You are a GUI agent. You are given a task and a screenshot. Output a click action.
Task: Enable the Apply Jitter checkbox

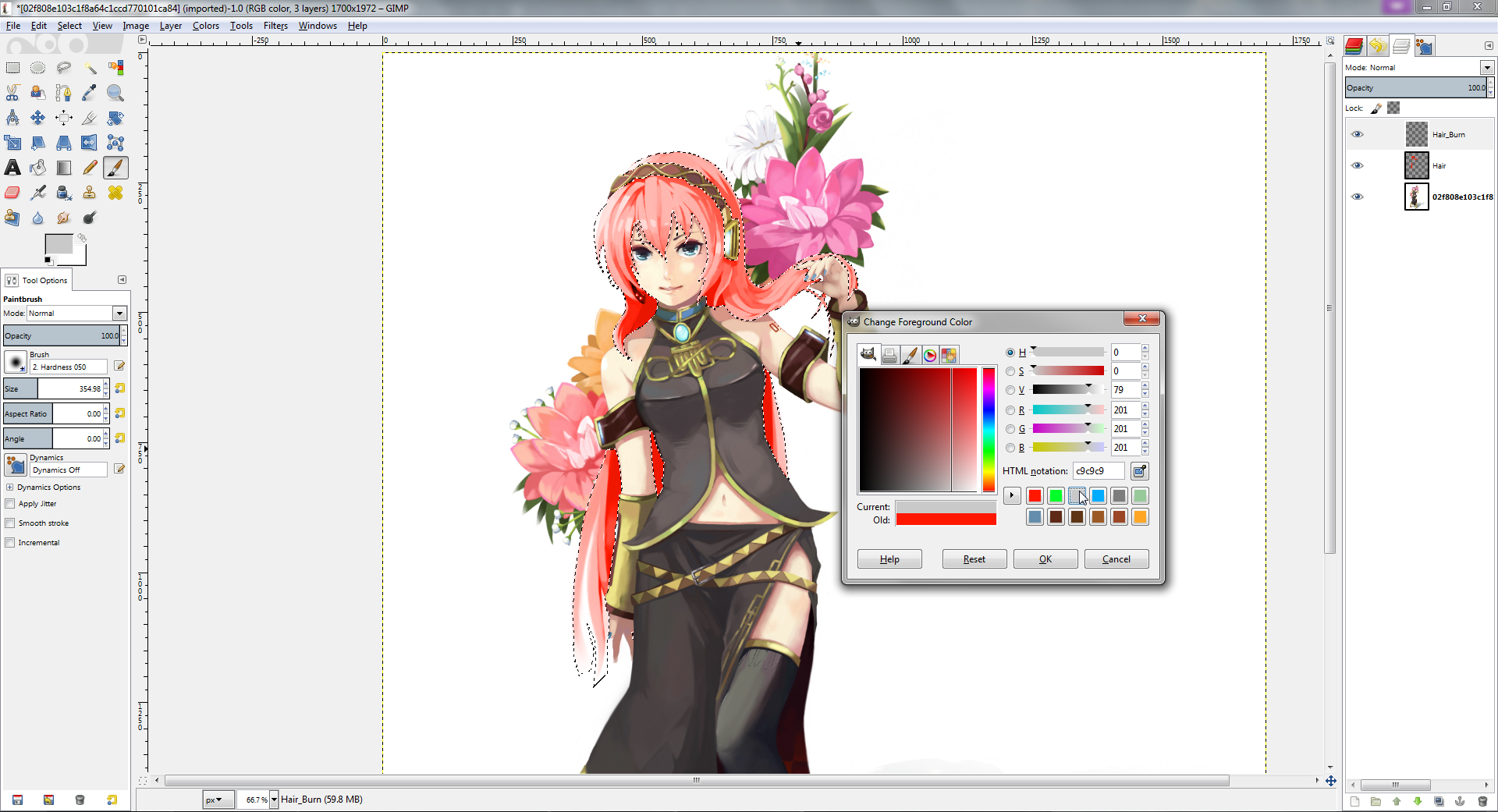(10, 504)
